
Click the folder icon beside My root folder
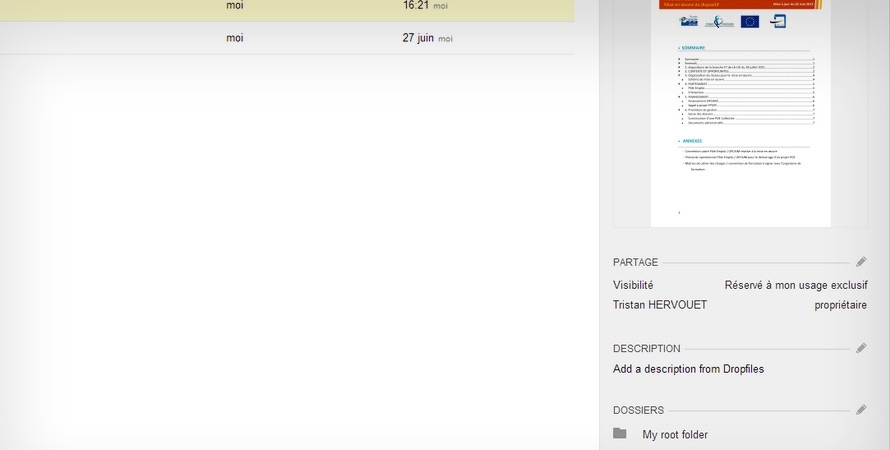[620, 434]
